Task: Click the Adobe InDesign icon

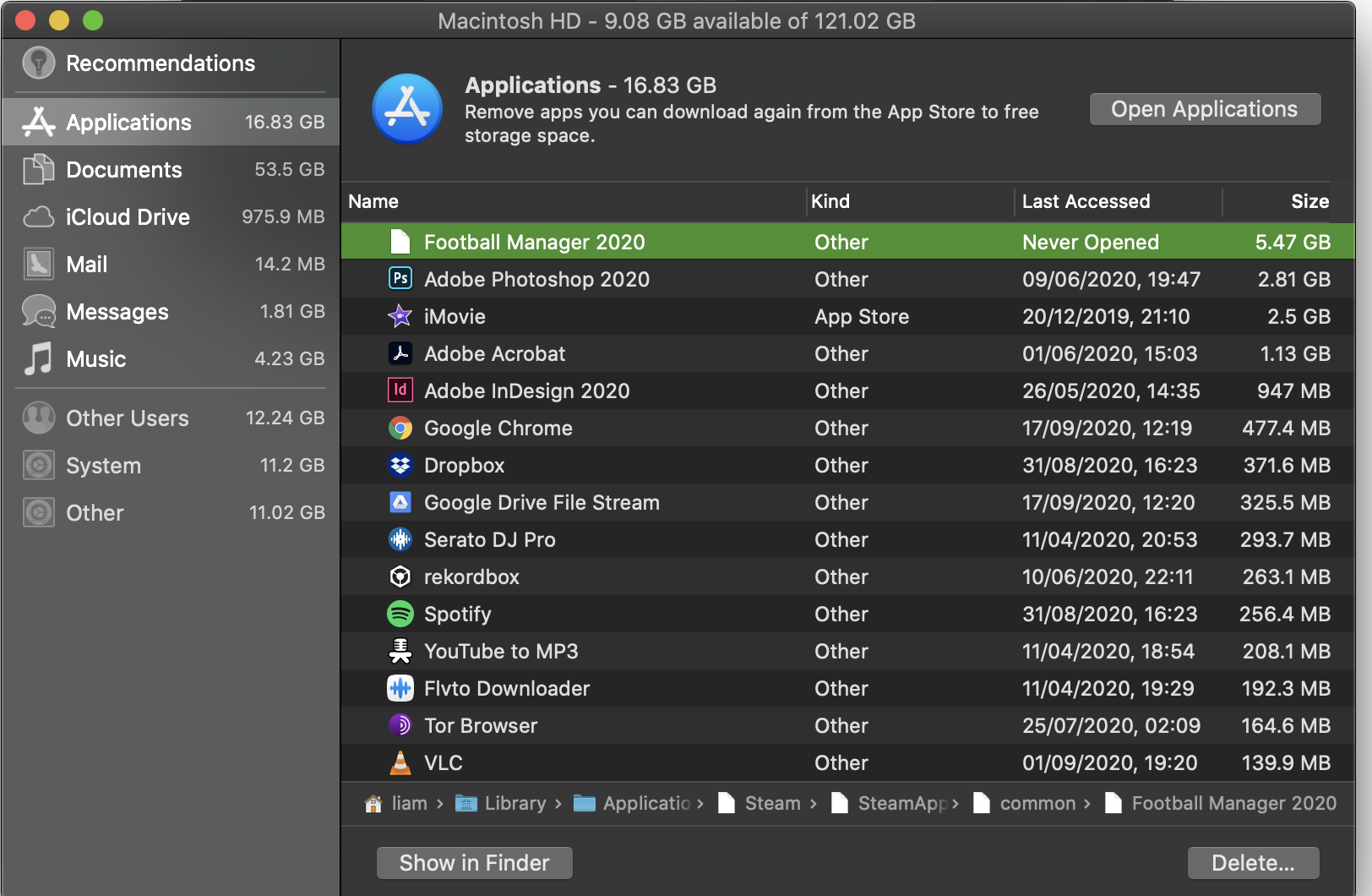Action: (400, 391)
